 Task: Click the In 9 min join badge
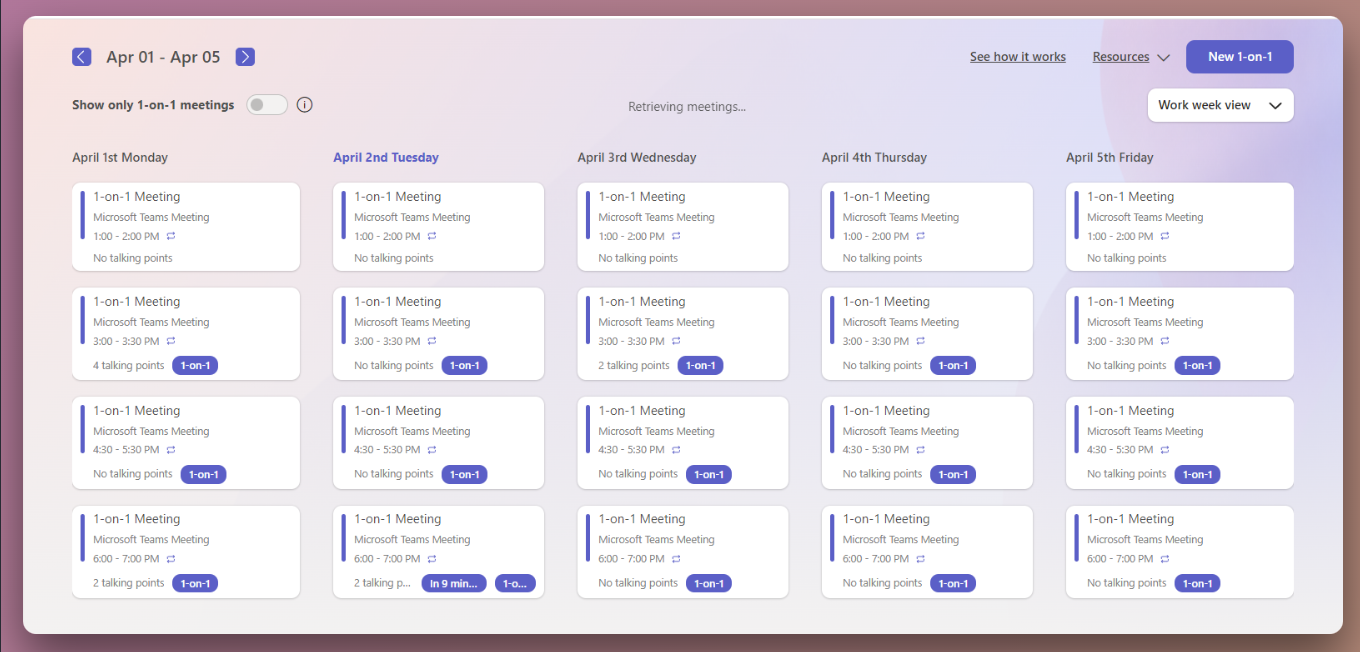[x=455, y=582]
